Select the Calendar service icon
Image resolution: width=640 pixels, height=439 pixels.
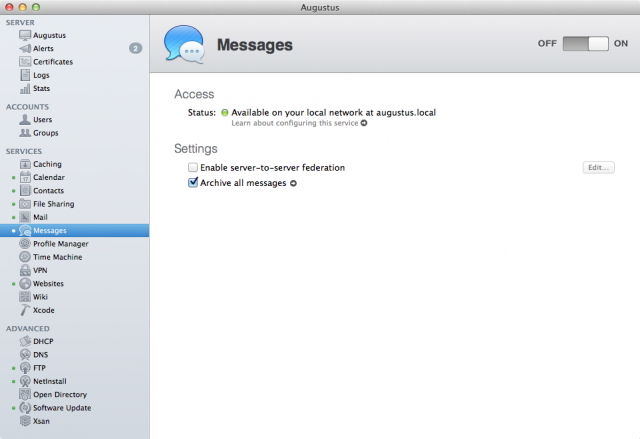(x=25, y=177)
